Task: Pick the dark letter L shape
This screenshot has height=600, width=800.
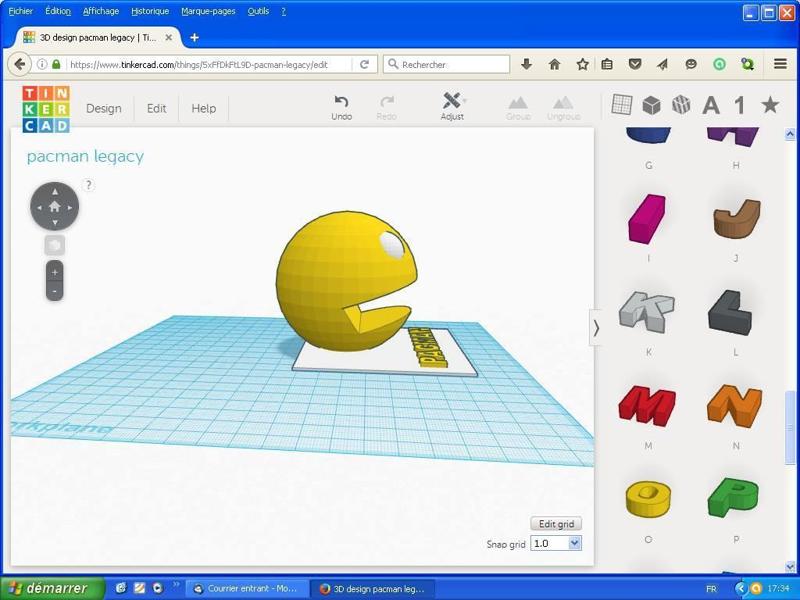Action: click(x=730, y=312)
